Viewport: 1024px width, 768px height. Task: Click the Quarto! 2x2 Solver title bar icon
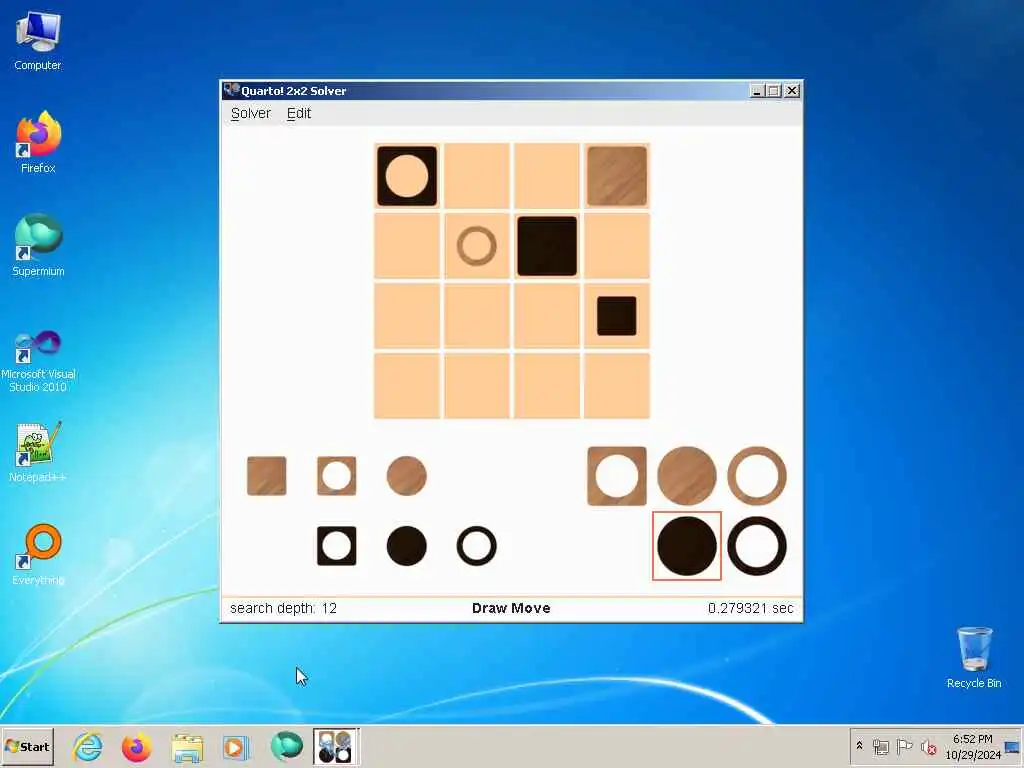(x=231, y=89)
